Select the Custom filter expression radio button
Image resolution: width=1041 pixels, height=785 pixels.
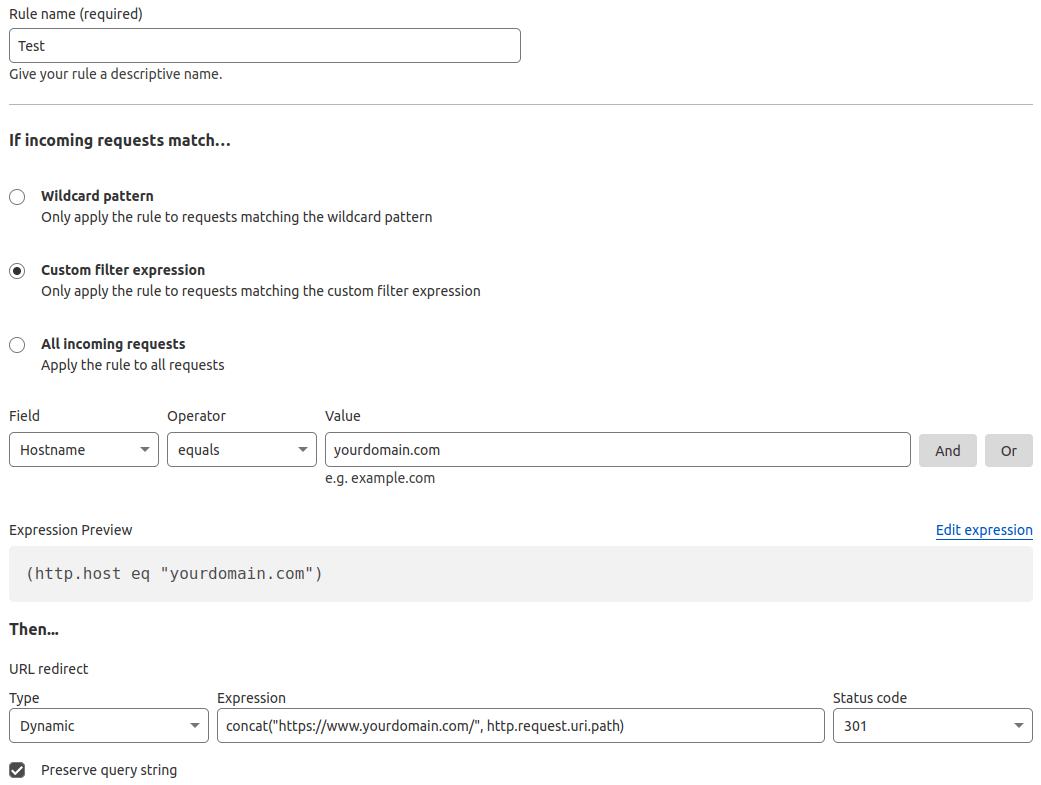(17, 271)
